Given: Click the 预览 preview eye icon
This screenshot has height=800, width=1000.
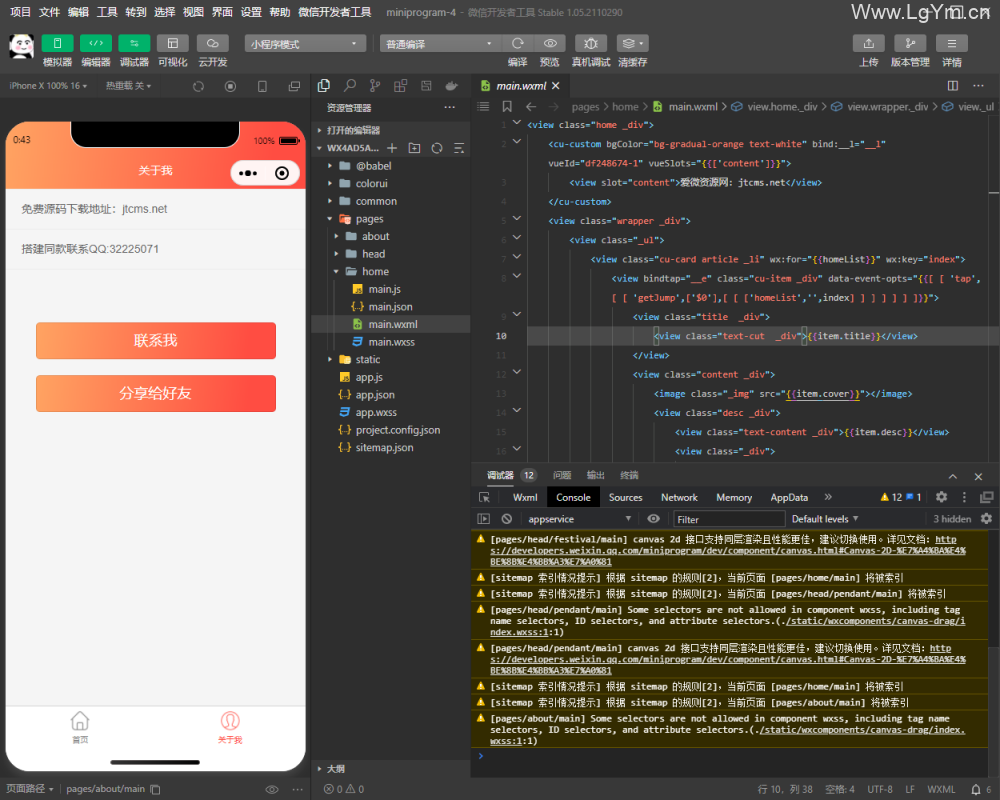Looking at the screenshot, I should [550, 43].
